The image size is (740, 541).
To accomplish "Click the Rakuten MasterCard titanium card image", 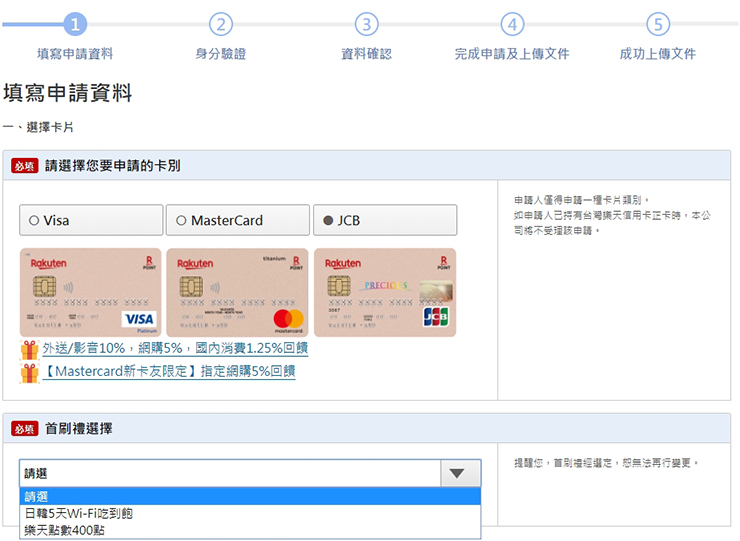I will [237, 292].
